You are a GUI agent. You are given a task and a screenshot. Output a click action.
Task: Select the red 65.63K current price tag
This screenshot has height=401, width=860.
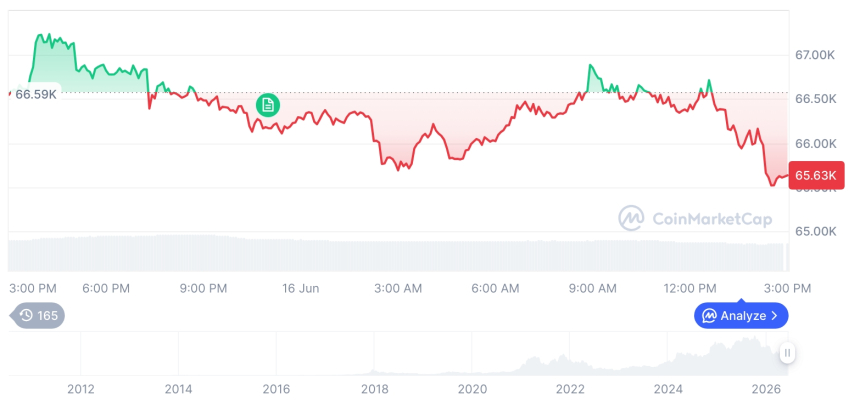[x=816, y=176]
